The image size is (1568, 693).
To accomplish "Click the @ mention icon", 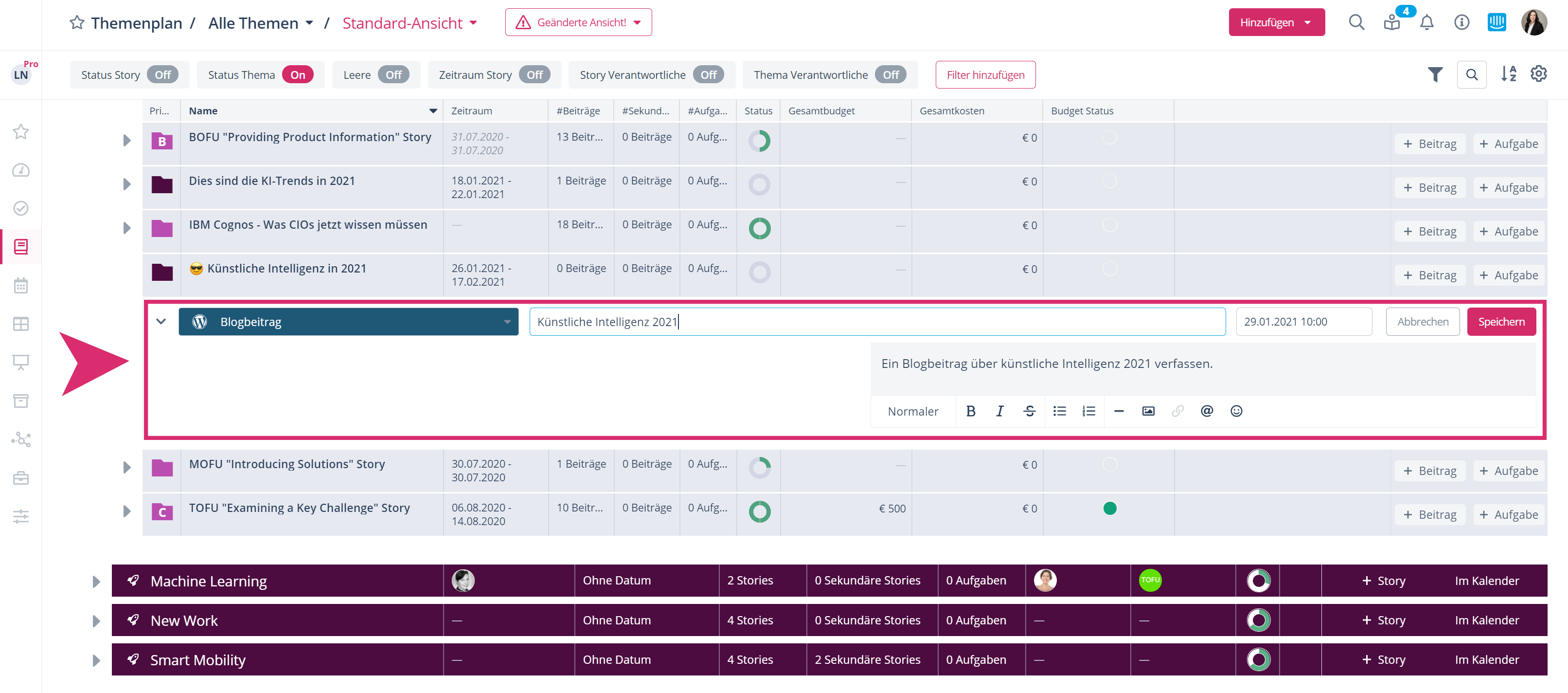I will [x=1207, y=411].
